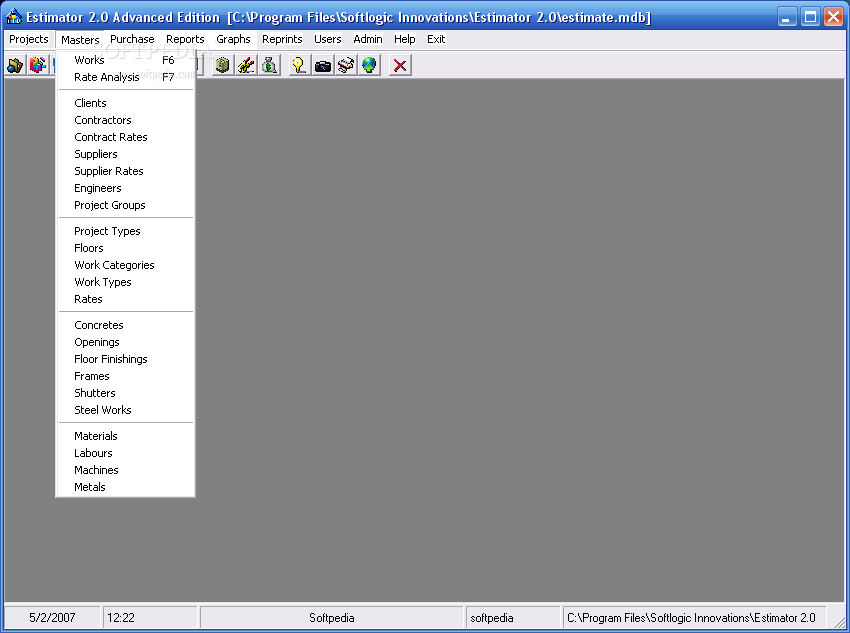Open the Purchase menu
The height and width of the screenshot is (633, 850).
132,39
